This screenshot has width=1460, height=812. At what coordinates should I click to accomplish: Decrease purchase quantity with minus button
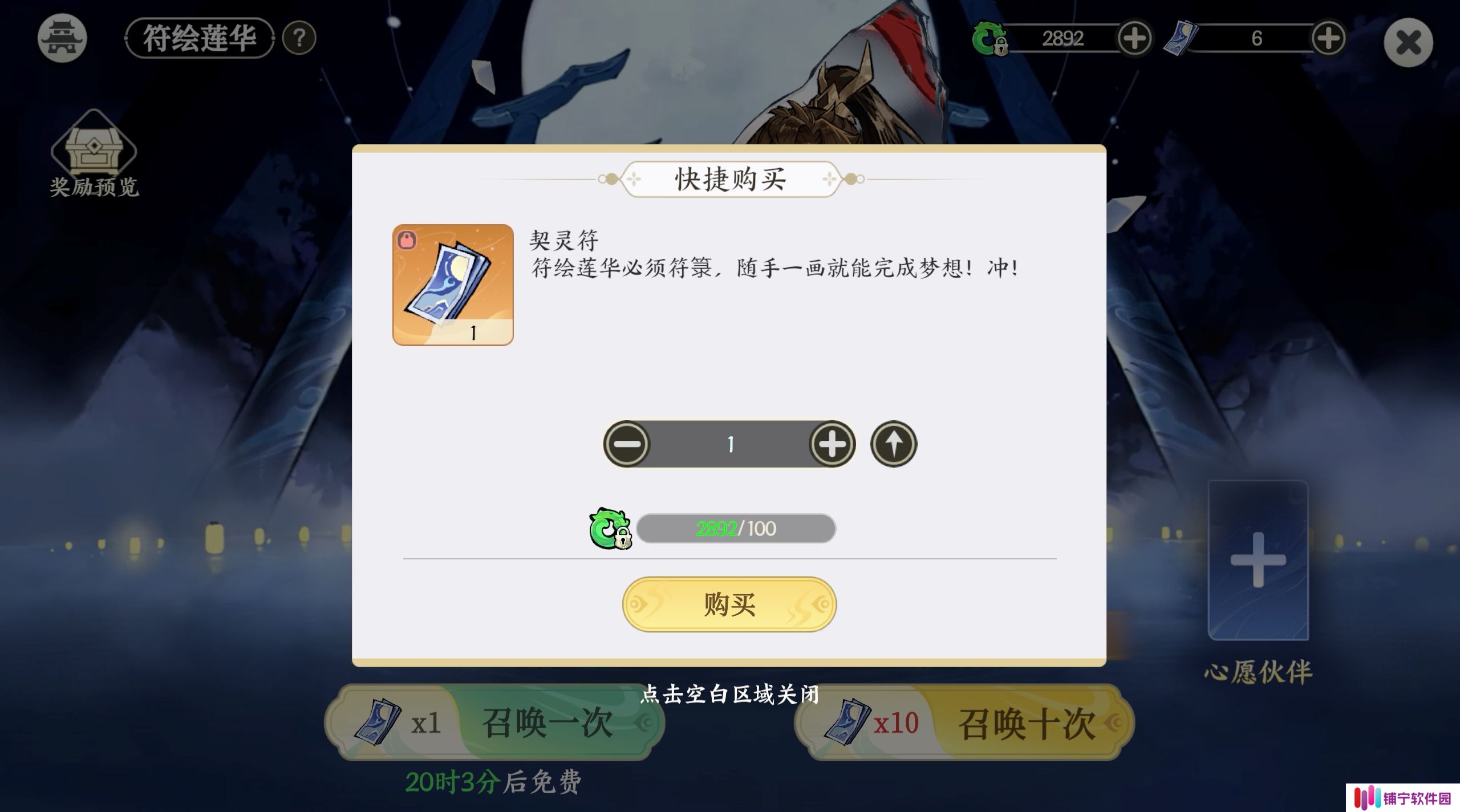point(627,444)
